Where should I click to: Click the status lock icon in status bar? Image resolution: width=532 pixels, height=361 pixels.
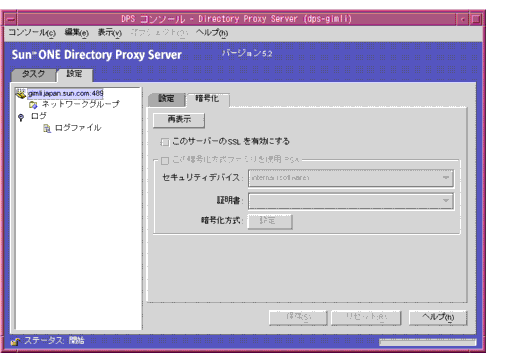pyautogui.click(x=15, y=341)
